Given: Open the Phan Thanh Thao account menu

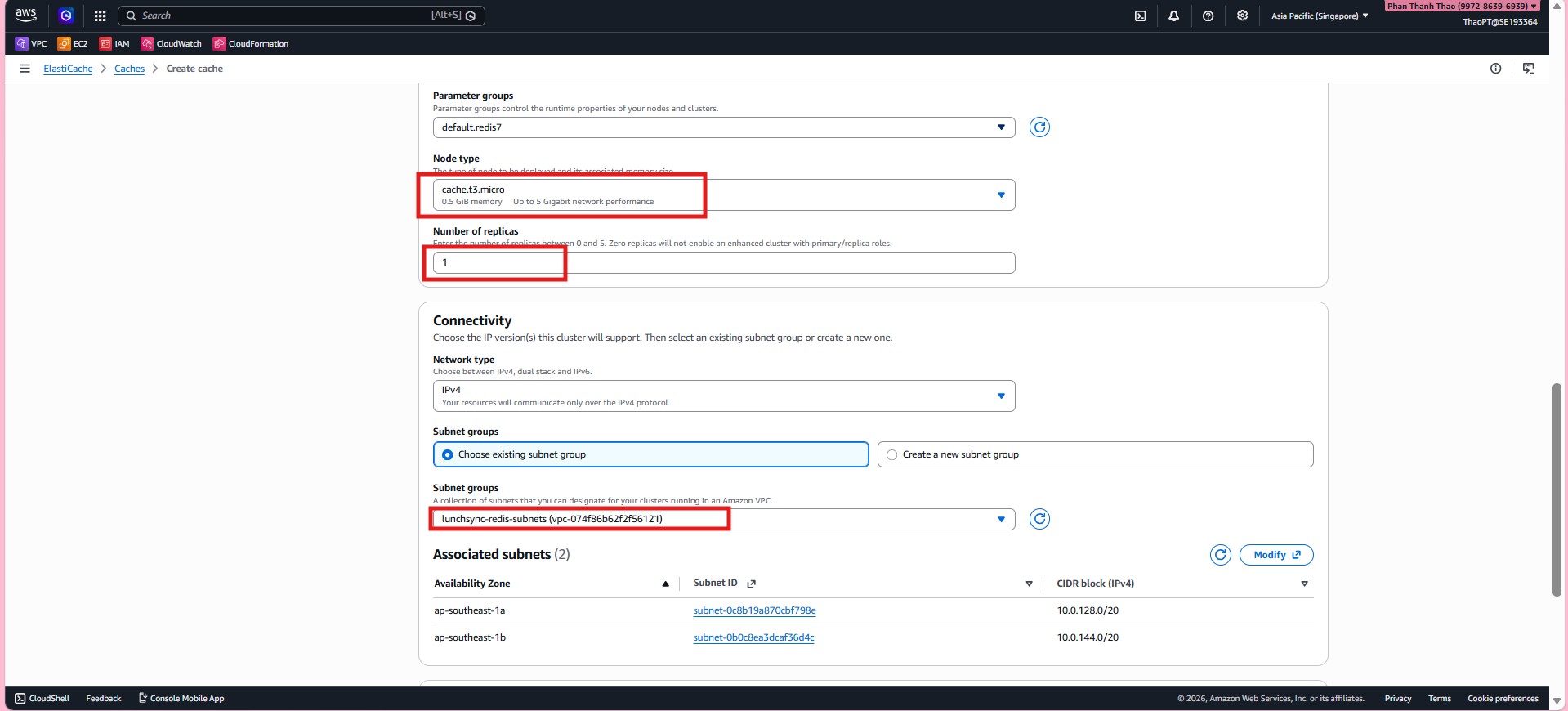Looking at the screenshot, I should [x=1462, y=6].
